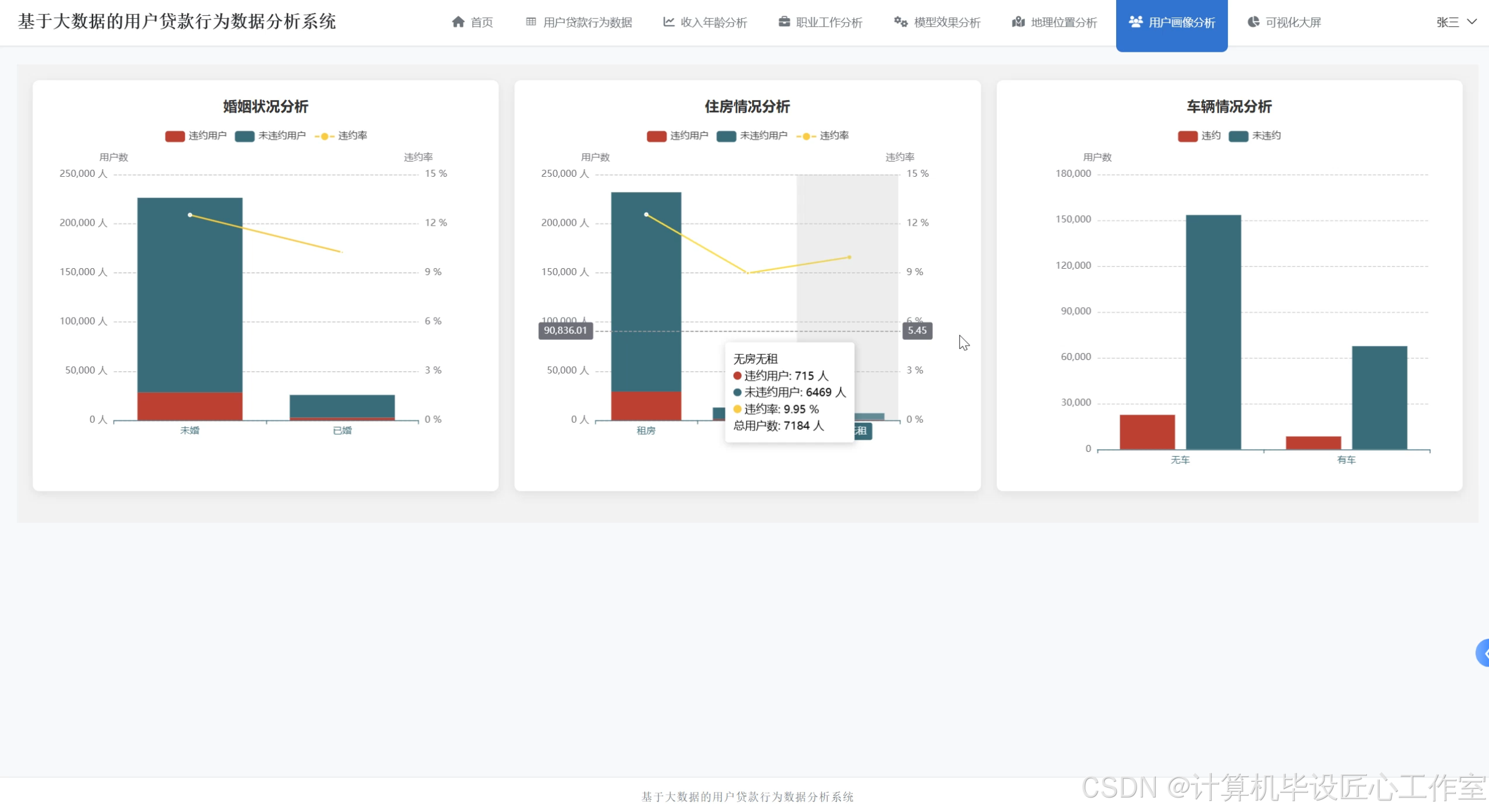Viewport: 1489px width, 812px height.
Task: Switch to 职业工作分析 page
Action: (x=820, y=22)
